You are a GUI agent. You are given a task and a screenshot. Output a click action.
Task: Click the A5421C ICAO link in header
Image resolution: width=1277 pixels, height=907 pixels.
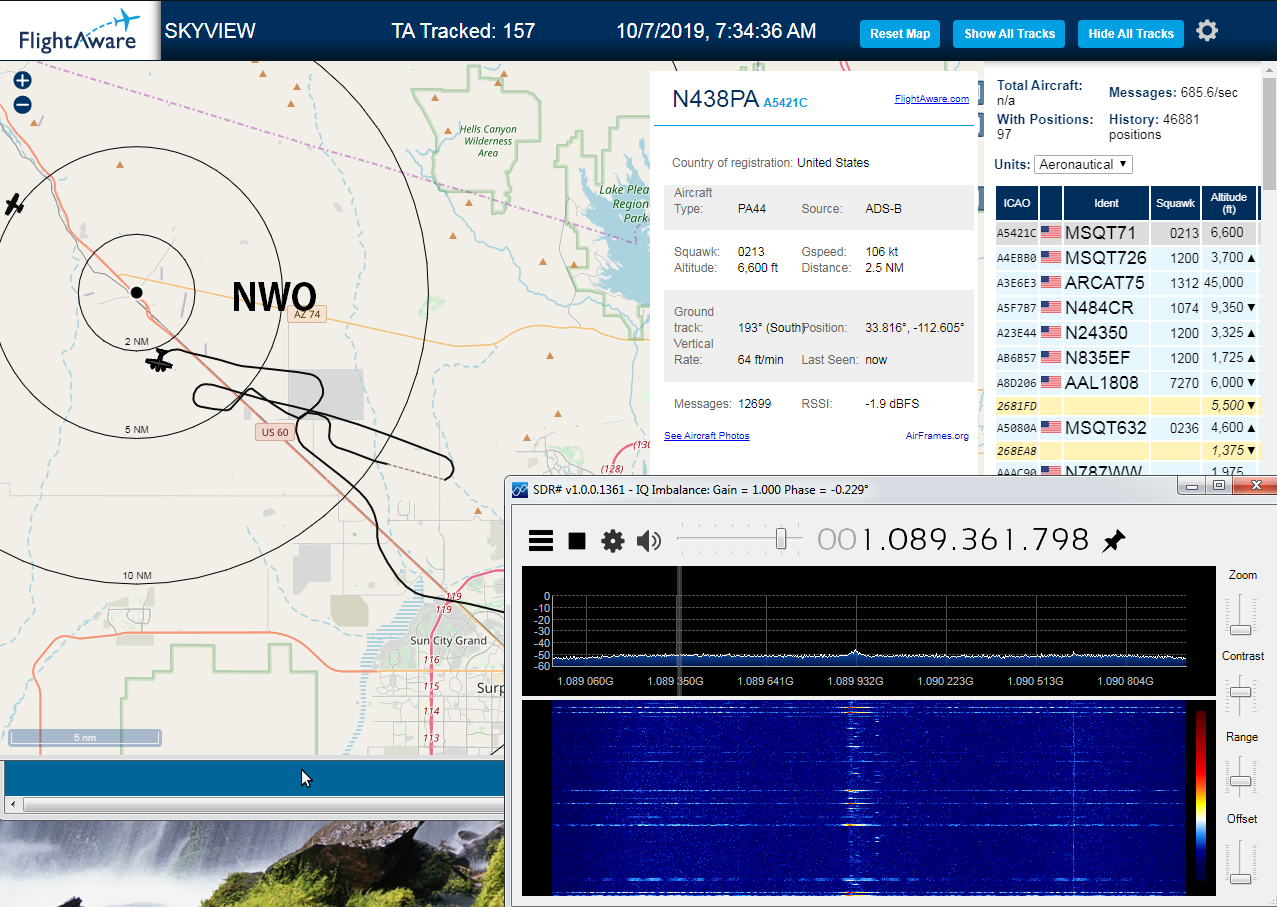(785, 102)
